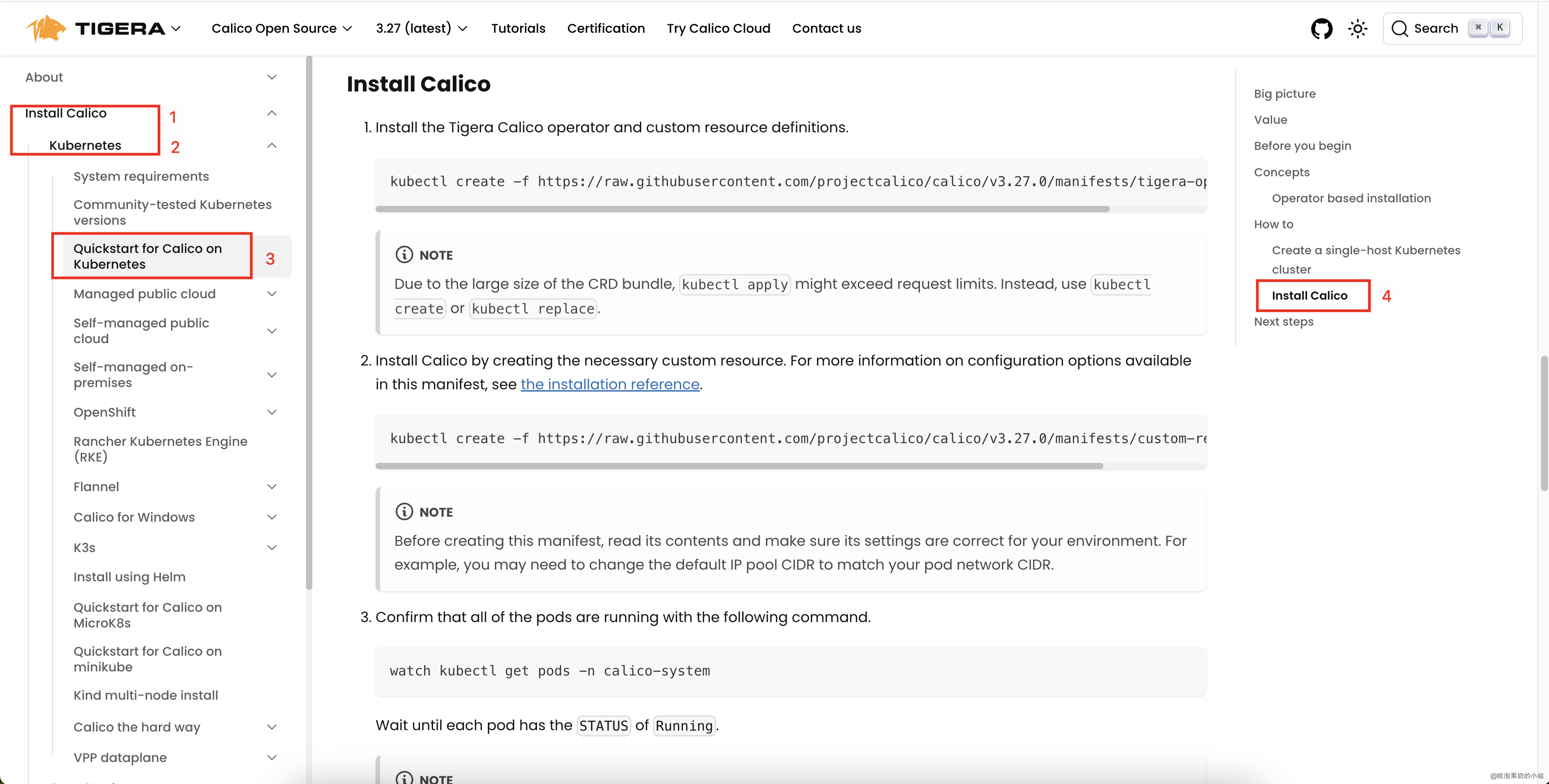This screenshot has height=784, width=1549.
Task: Select Kubernetes in the left sidebar
Action: pos(85,145)
